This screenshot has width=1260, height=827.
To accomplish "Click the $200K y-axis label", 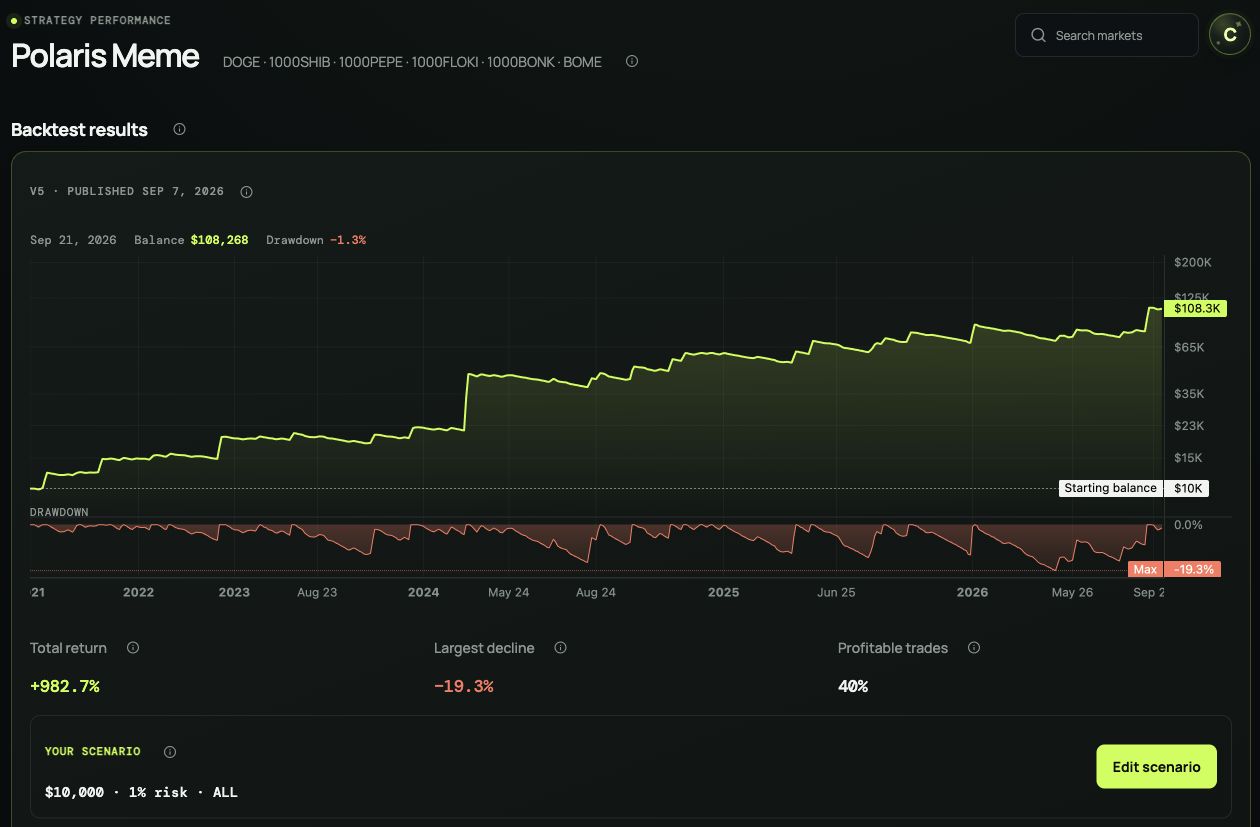I will pyautogui.click(x=1193, y=262).
